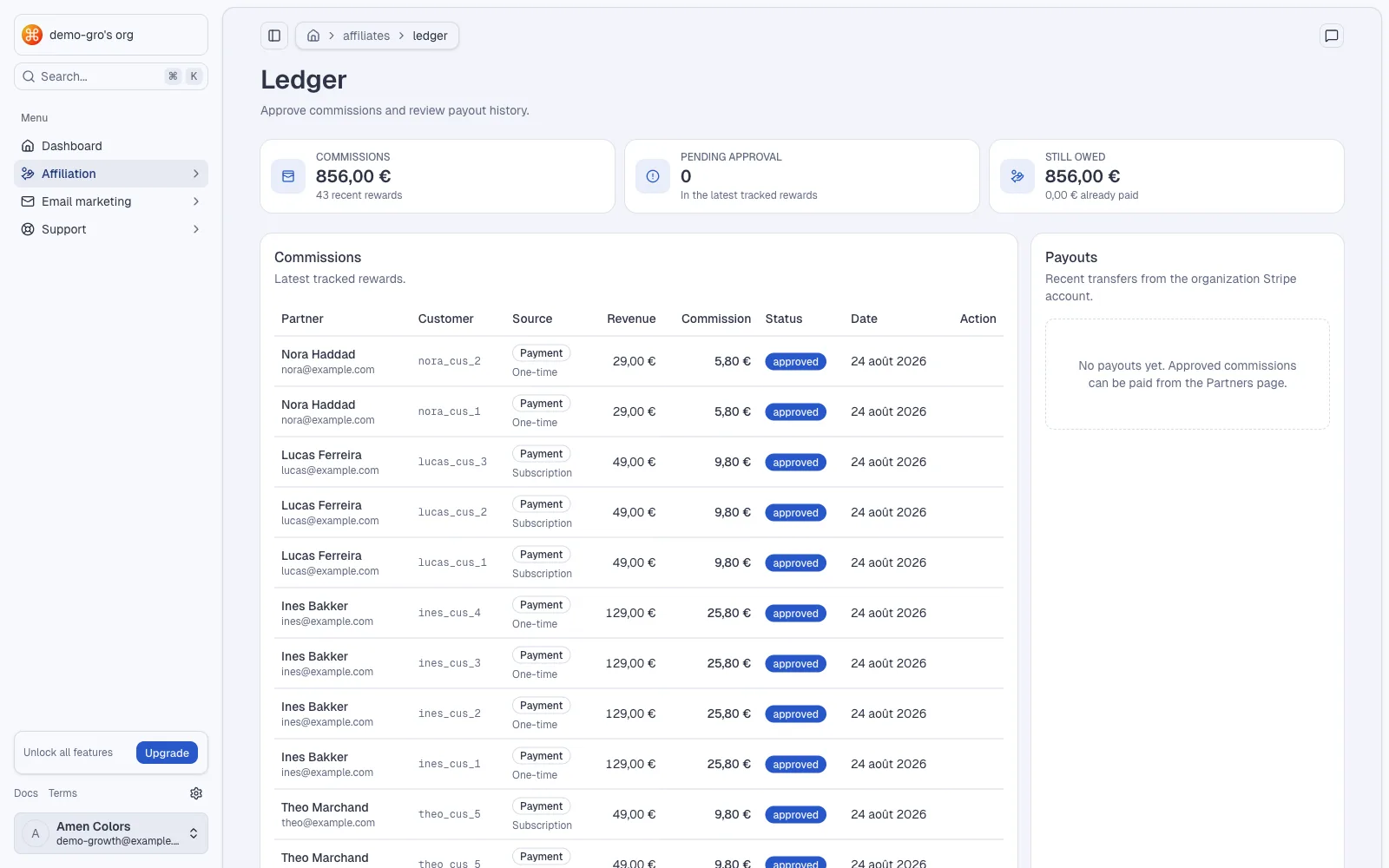Click the 43 recent rewards text
Screen dimensions: 1389x868
359,195
